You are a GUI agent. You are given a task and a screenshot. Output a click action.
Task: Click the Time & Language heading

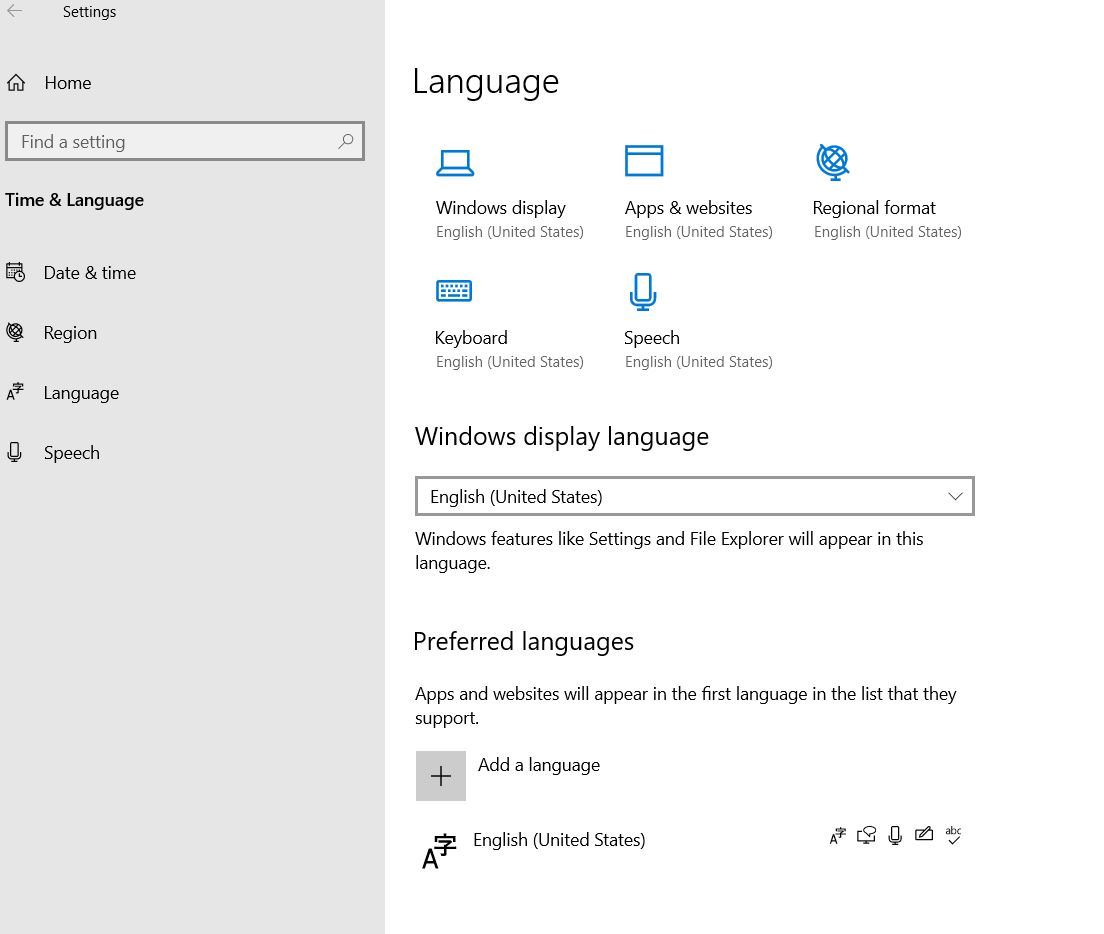[x=75, y=201]
